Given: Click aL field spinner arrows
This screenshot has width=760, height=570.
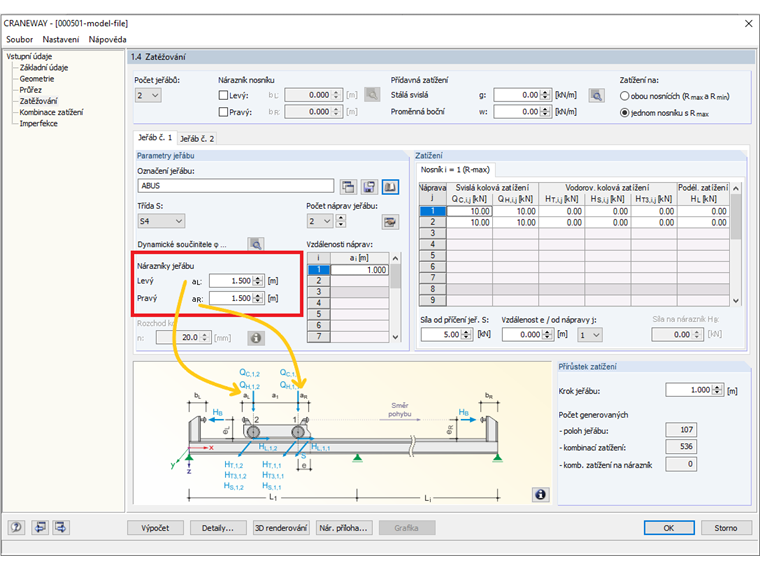Looking at the screenshot, I should coord(258,281).
